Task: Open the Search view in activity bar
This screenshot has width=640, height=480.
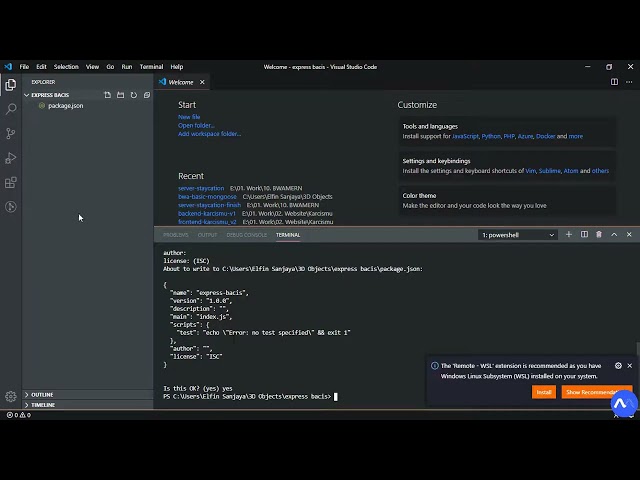Action: click(x=11, y=109)
